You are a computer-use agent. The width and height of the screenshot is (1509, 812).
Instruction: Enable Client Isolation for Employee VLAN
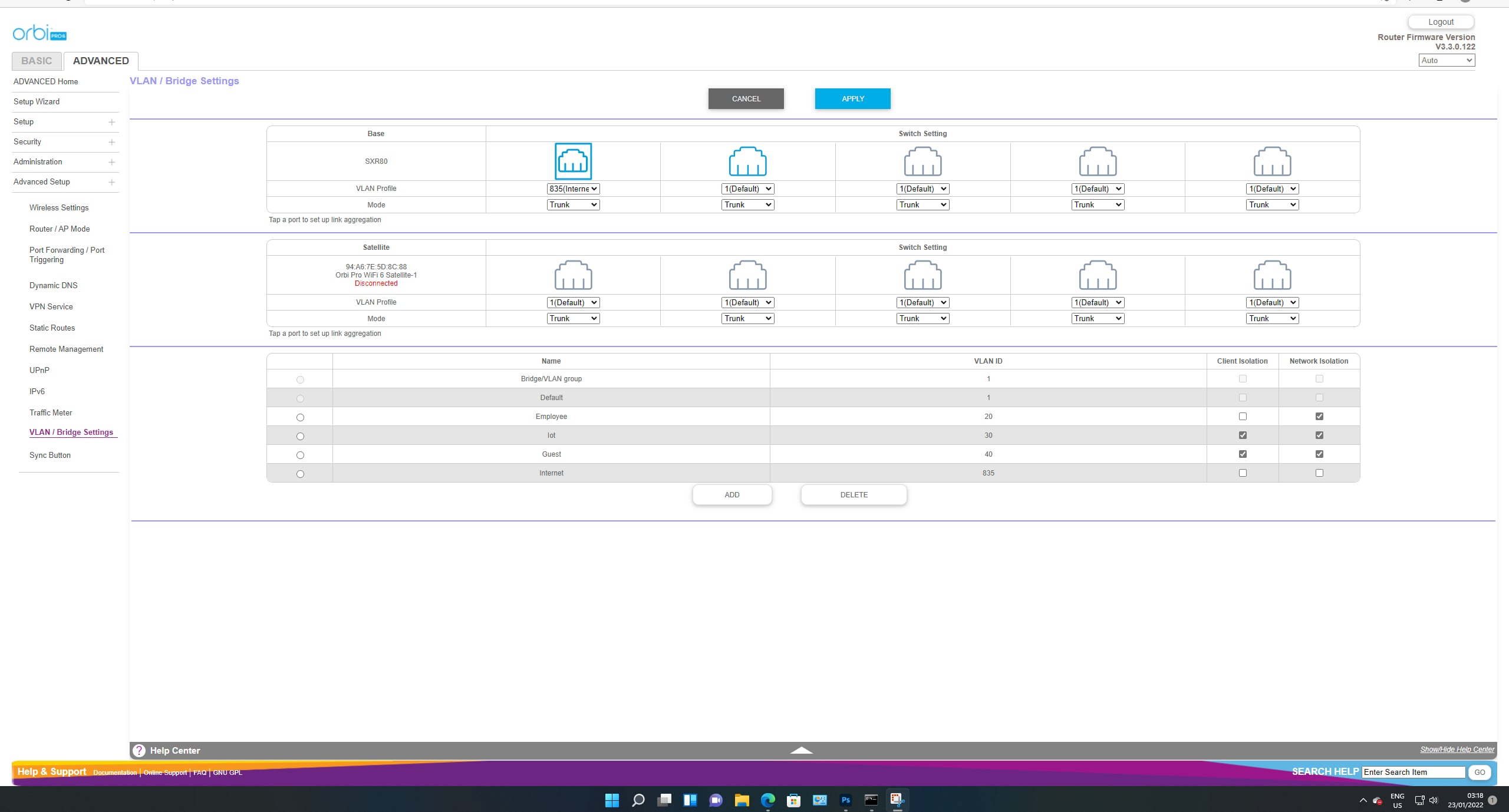pyautogui.click(x=1243, y=416)
